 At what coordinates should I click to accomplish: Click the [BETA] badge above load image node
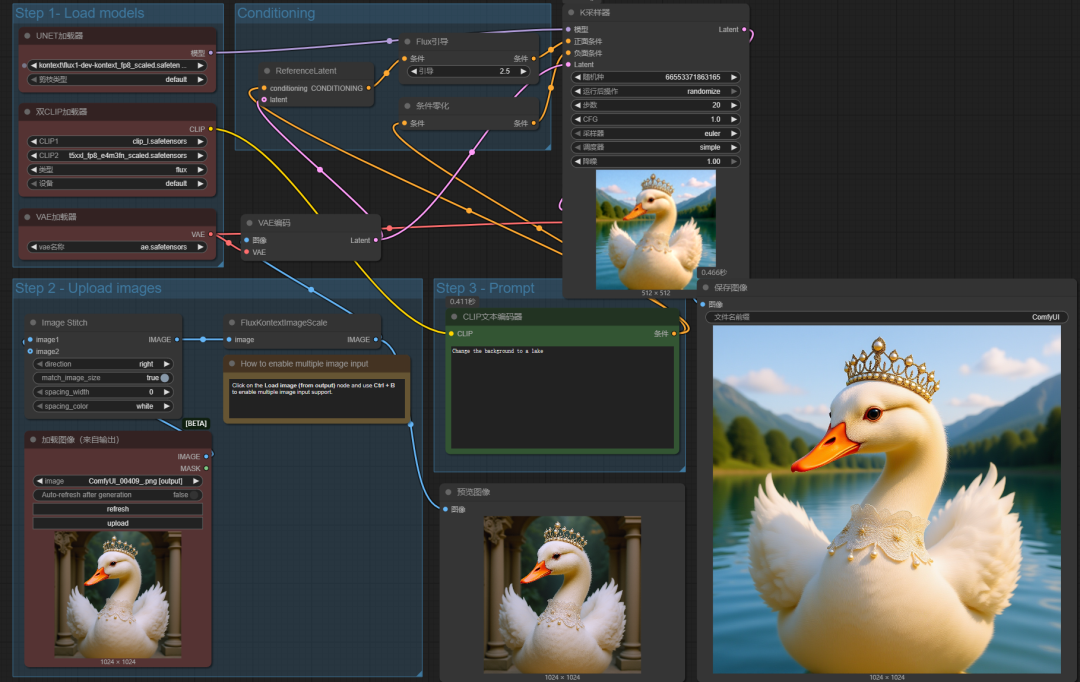coord(196,424)
